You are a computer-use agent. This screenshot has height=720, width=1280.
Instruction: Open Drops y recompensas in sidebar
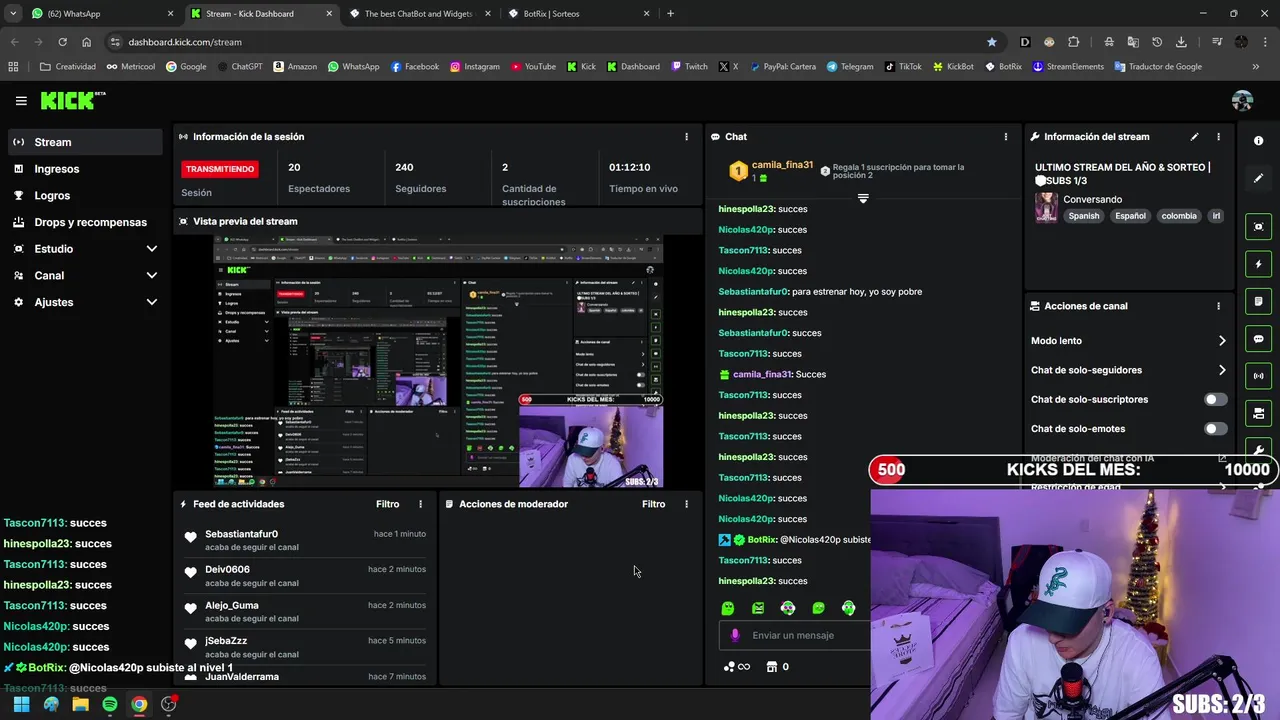(x=84, y=222)
